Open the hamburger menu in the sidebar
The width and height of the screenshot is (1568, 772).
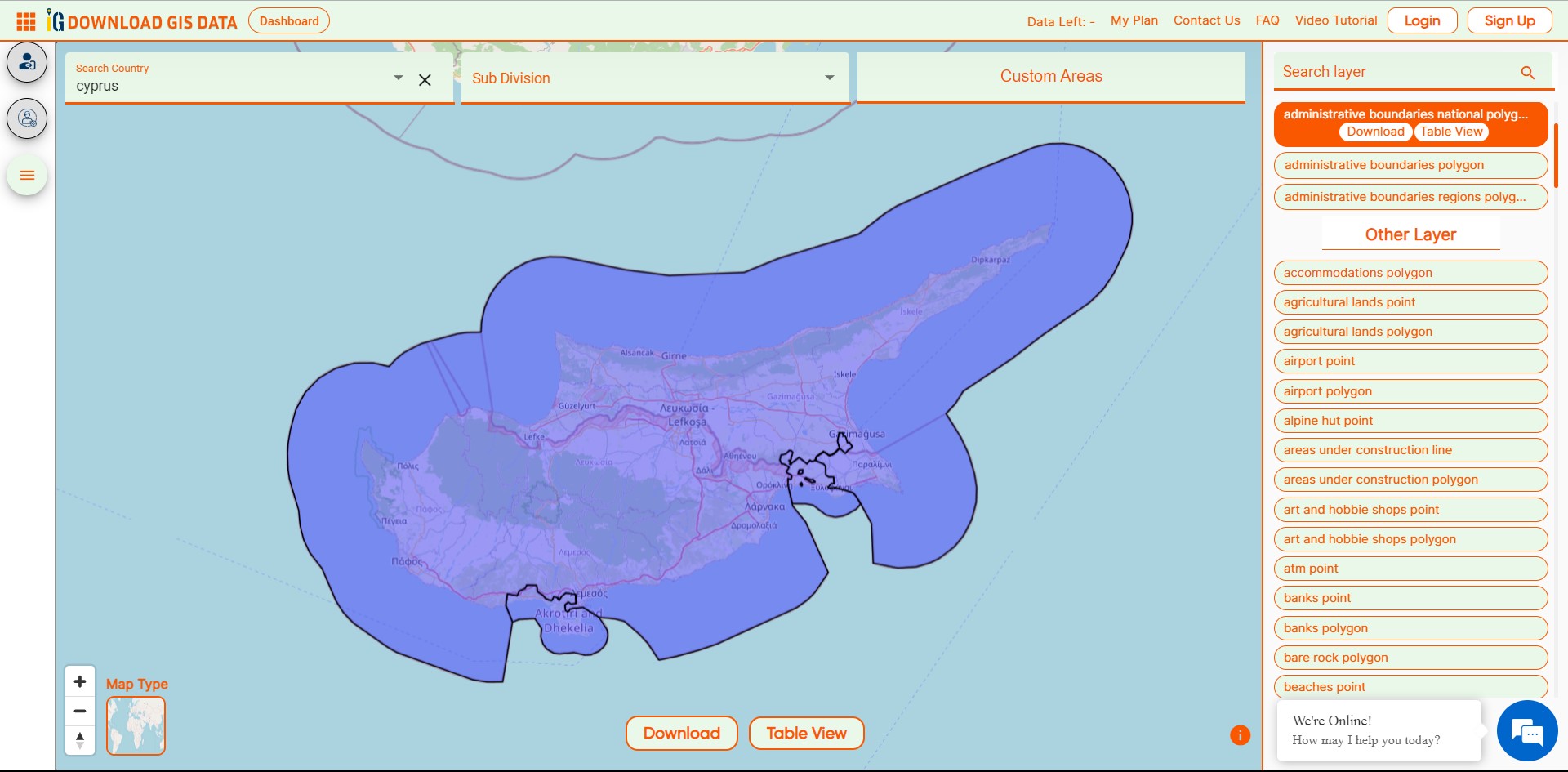point(27,175)
